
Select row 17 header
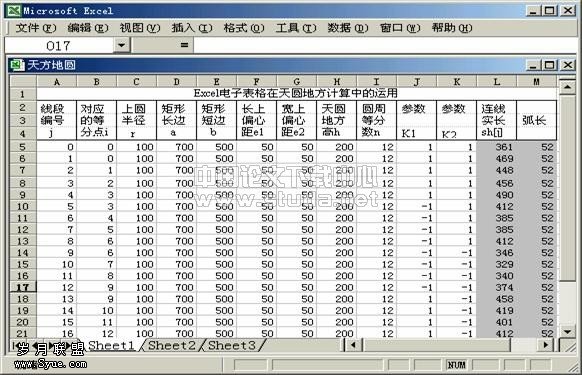(23, 287)
